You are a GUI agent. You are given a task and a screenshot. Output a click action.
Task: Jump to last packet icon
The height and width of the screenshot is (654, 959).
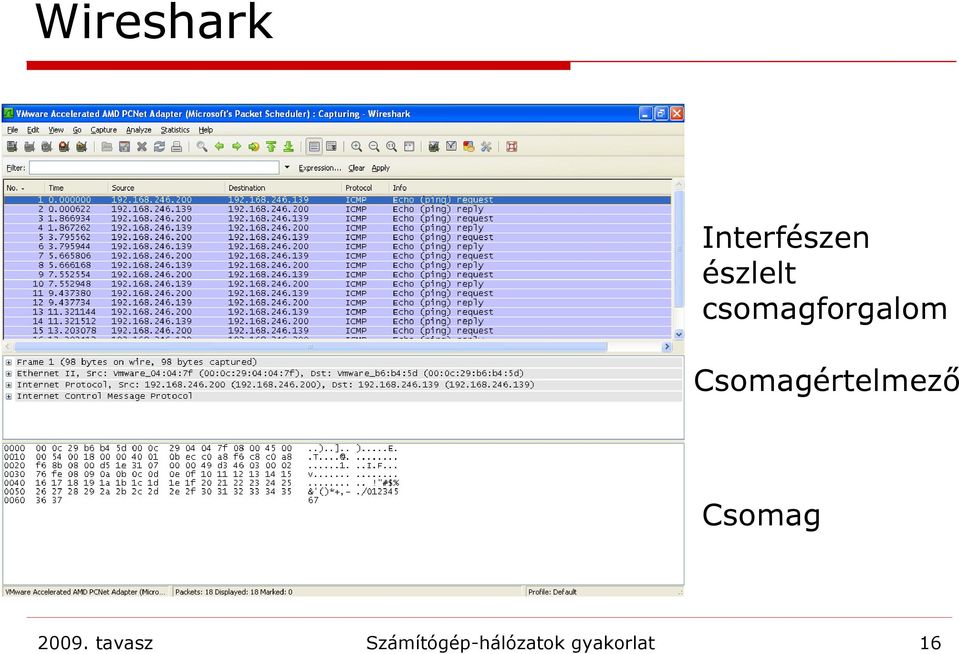[288, 146]
